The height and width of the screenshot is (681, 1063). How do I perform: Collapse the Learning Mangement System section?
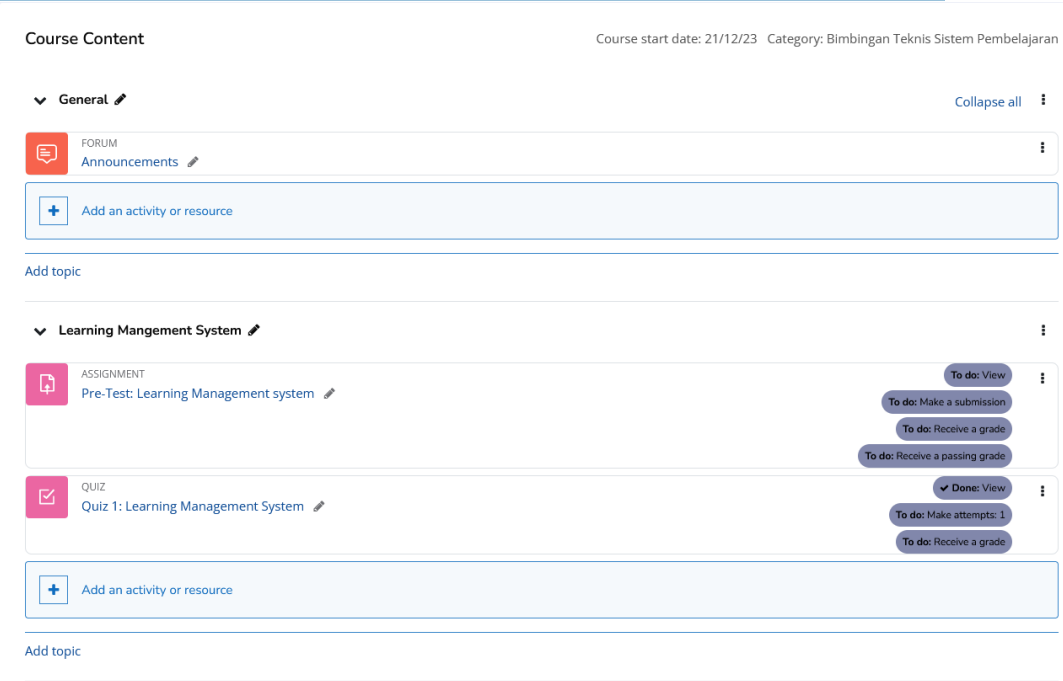40,331
